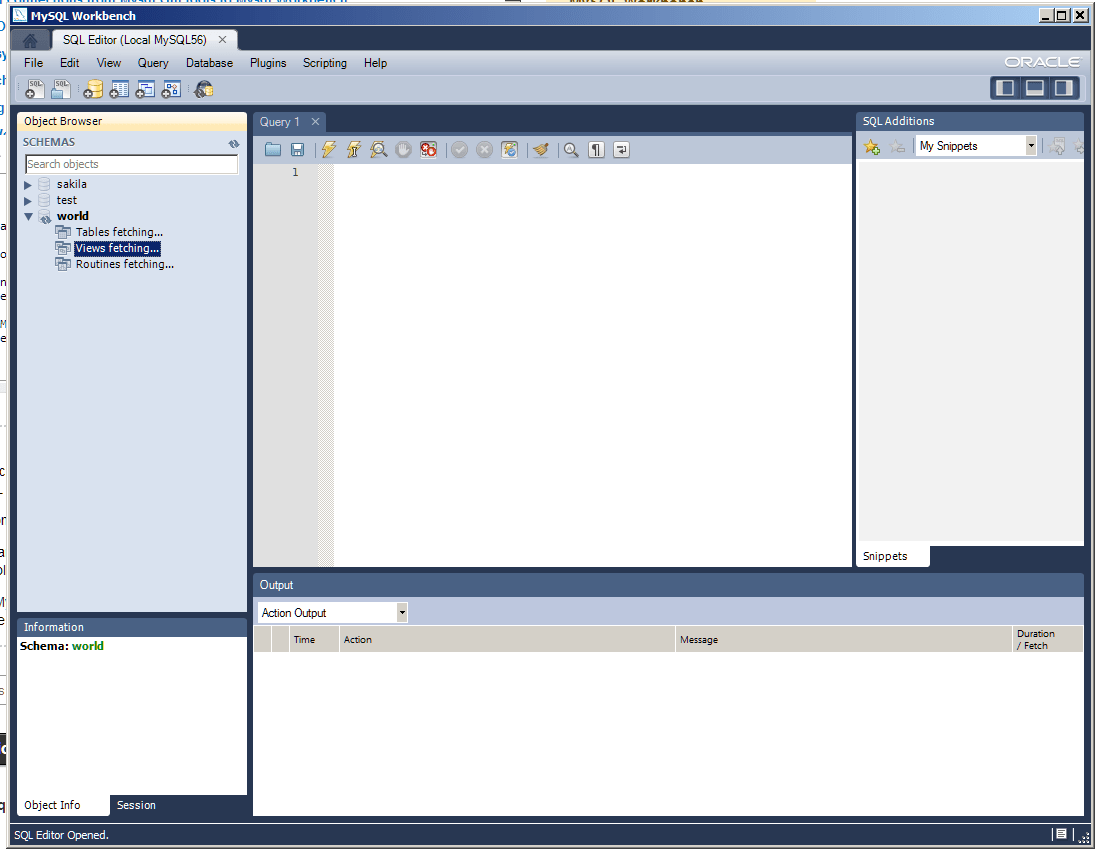Screen dimensions: 1098x852
Task: Toggle invisible characters display
Action: 596,149
